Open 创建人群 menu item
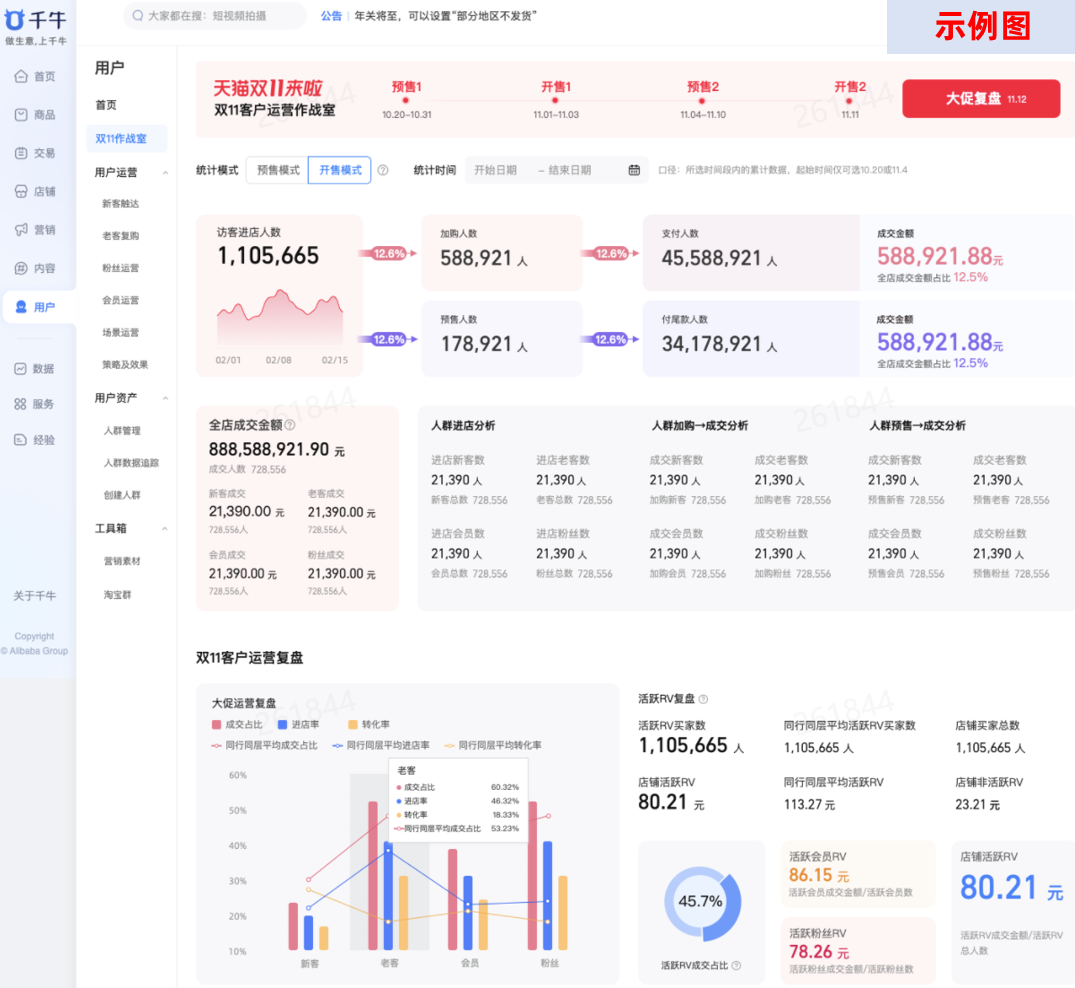Viewport: 1075px width, 988px height. [122, 495]
